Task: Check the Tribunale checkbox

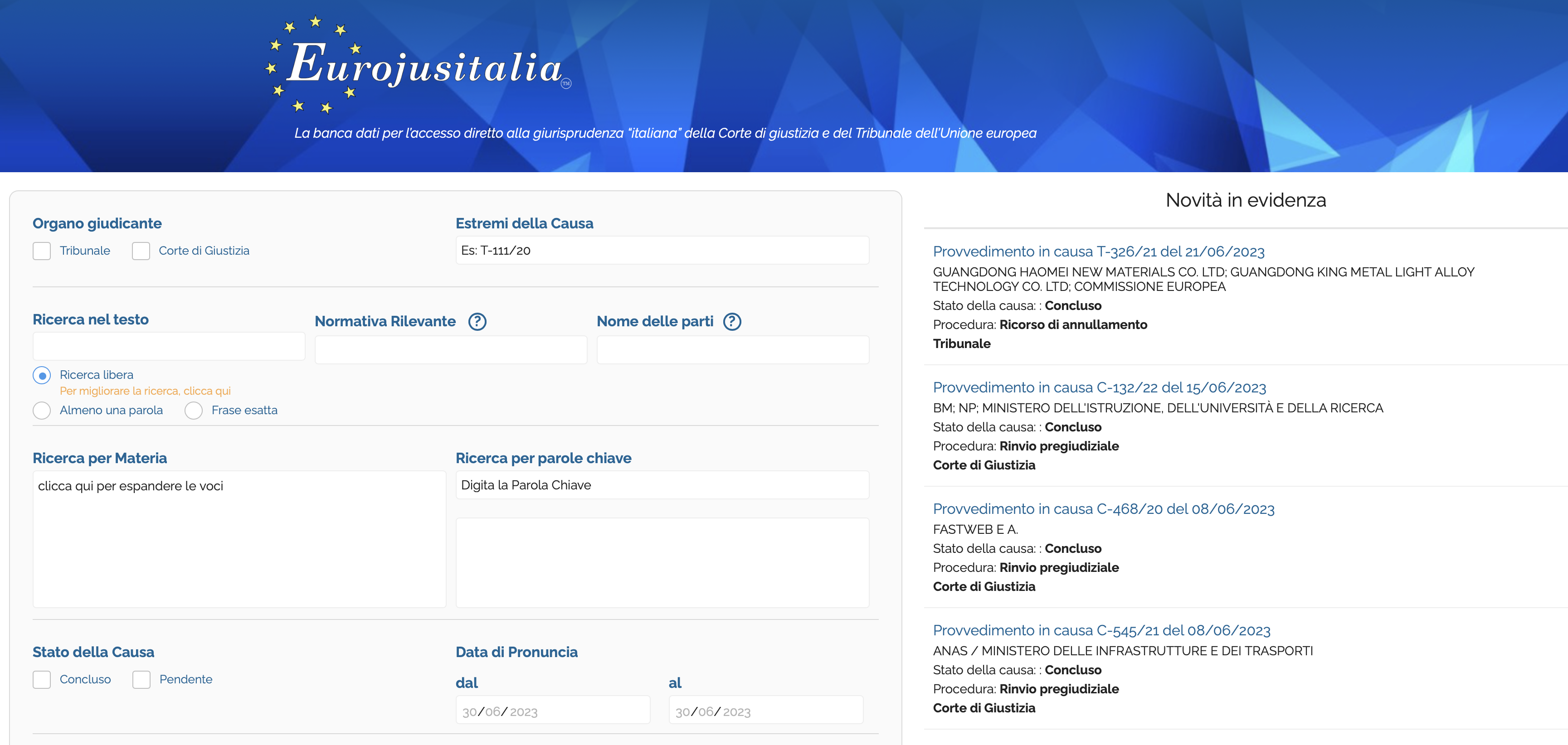Action: [x=42, y=251]
